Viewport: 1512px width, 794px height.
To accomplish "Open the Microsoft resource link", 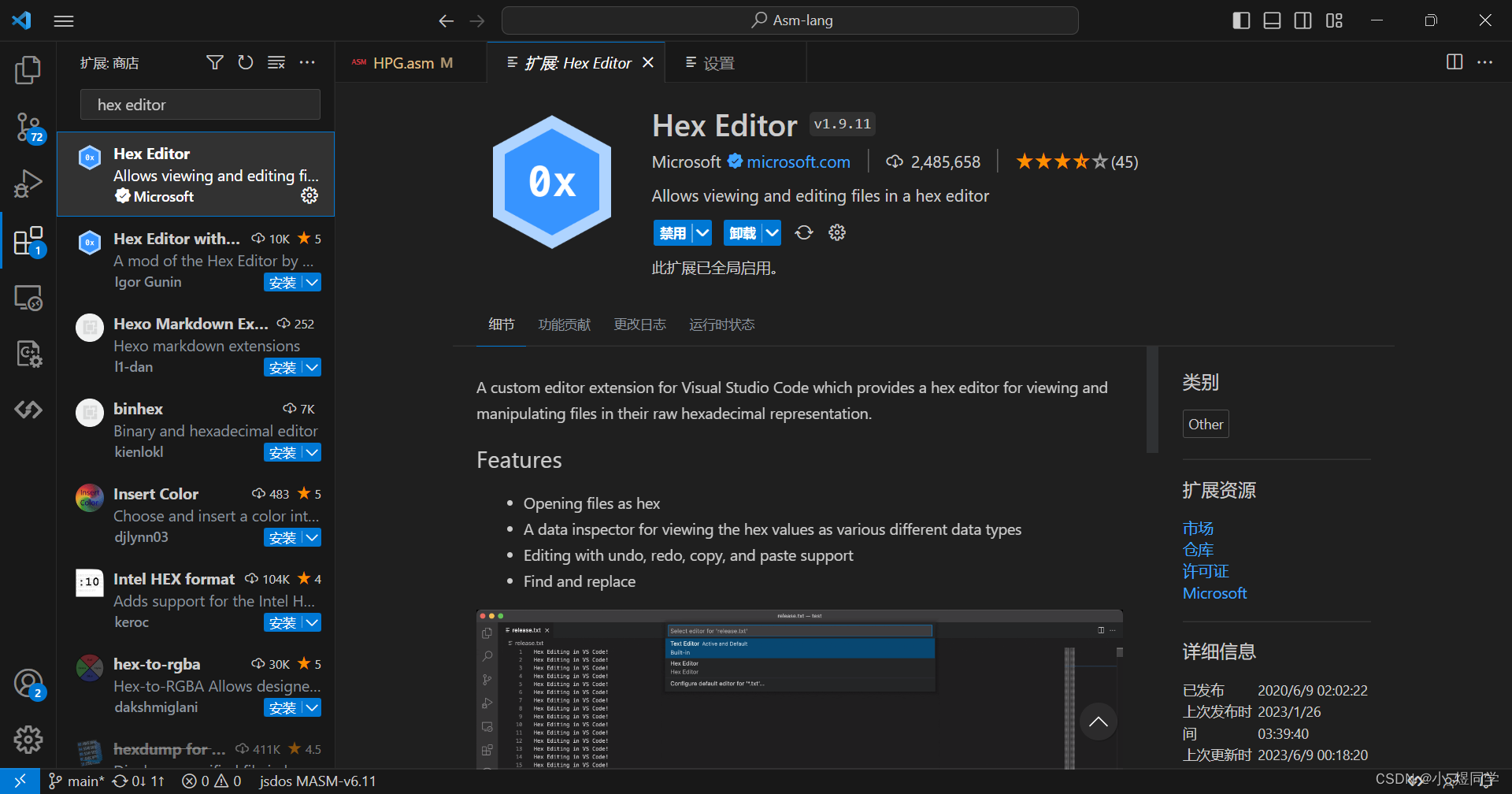I will (x=1214, y=593).
